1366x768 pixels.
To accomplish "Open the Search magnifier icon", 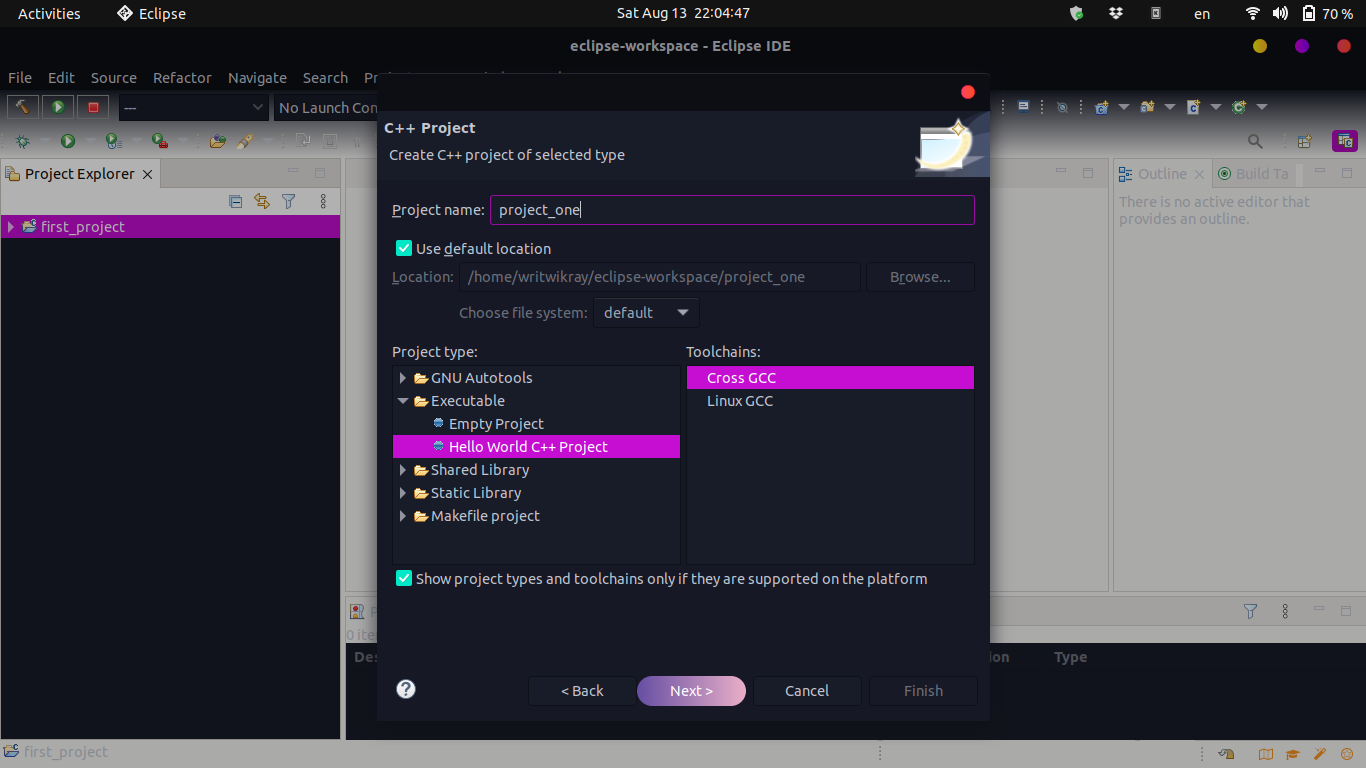I will [x=1254, y=141].
